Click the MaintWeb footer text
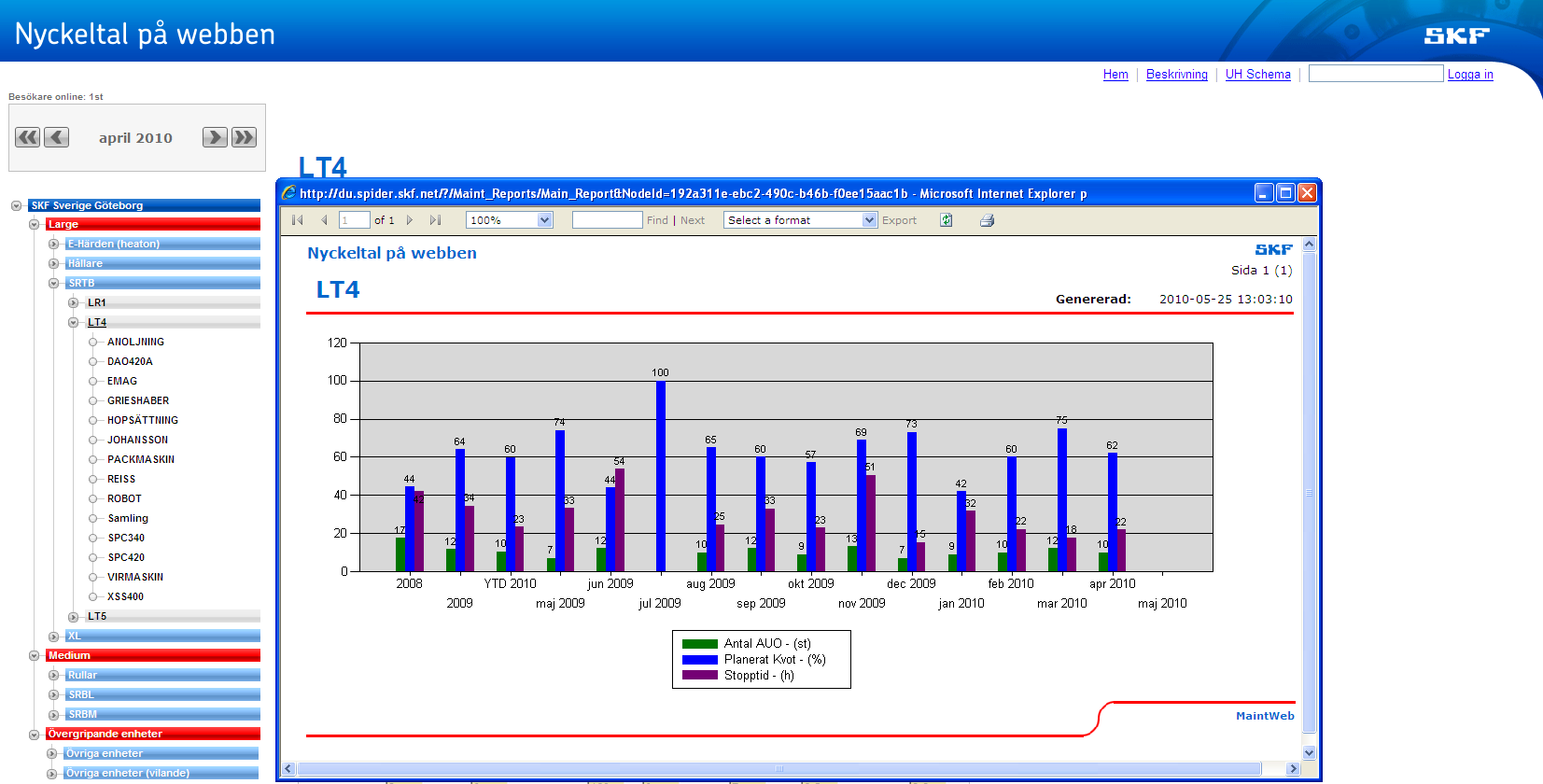This screenshot has height=784, width=1543. 1265,716
